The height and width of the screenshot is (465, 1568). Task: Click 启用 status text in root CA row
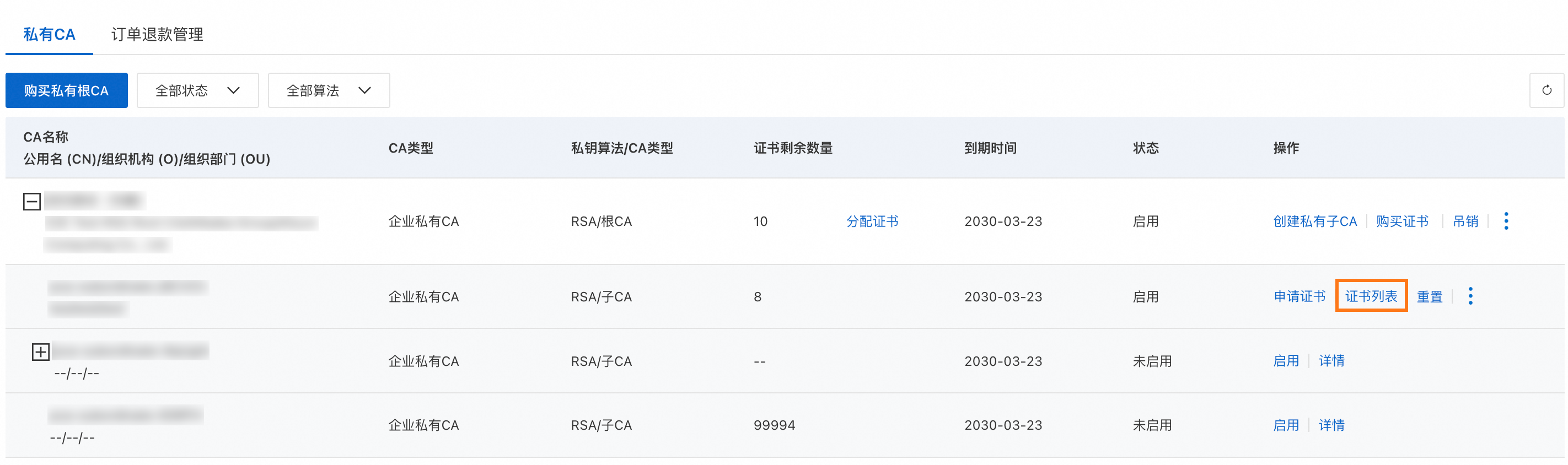(x=1145, y=221)
